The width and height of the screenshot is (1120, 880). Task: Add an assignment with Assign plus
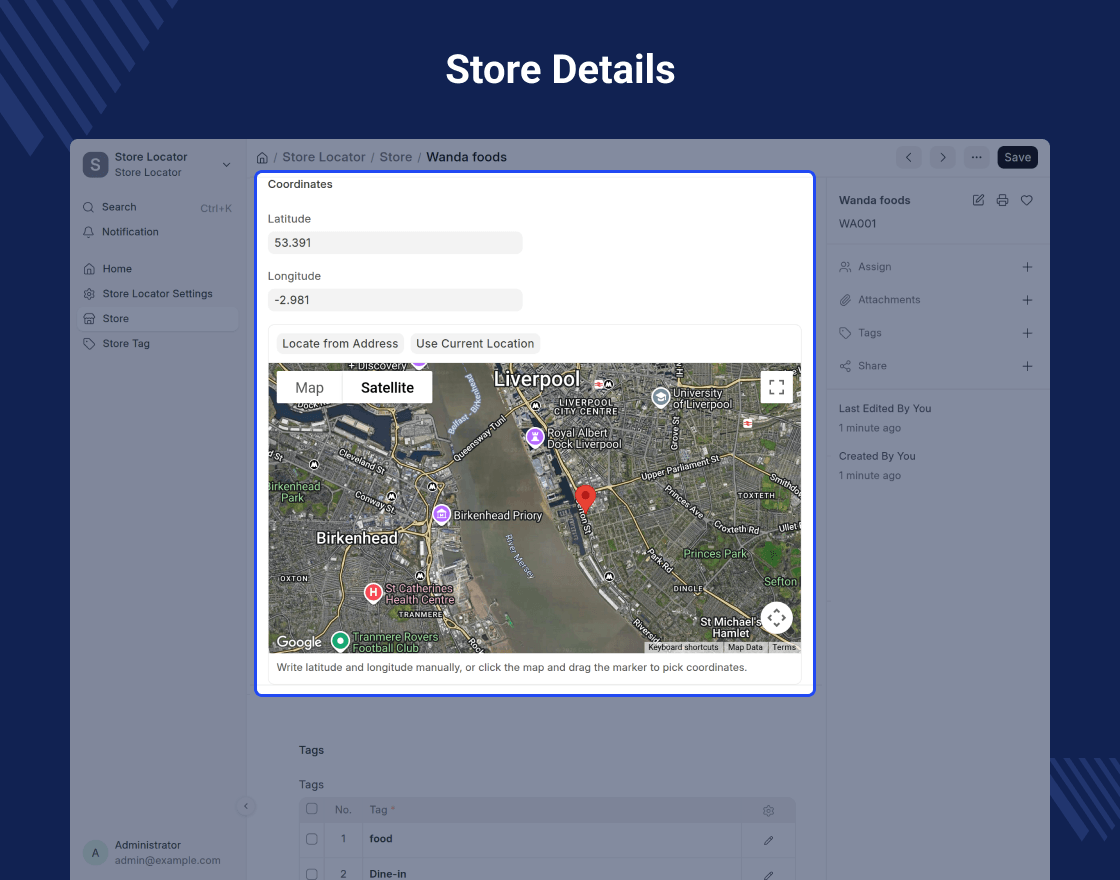[1027, 267]
